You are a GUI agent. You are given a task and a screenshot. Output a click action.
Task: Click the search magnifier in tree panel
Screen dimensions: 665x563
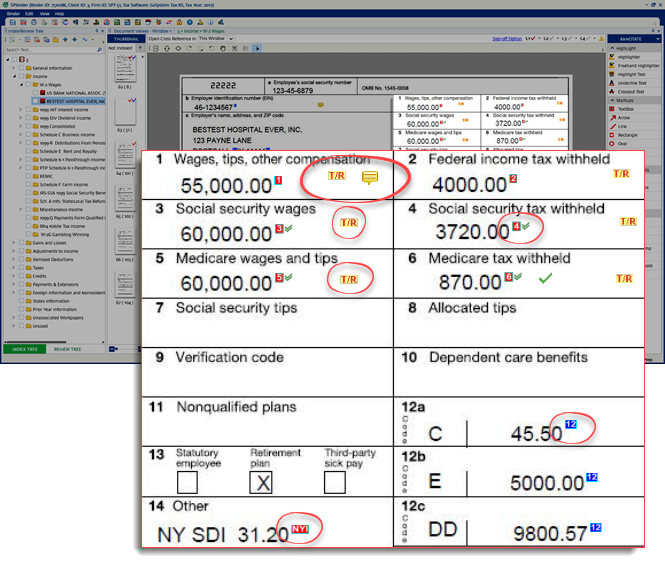coord(100,50)
